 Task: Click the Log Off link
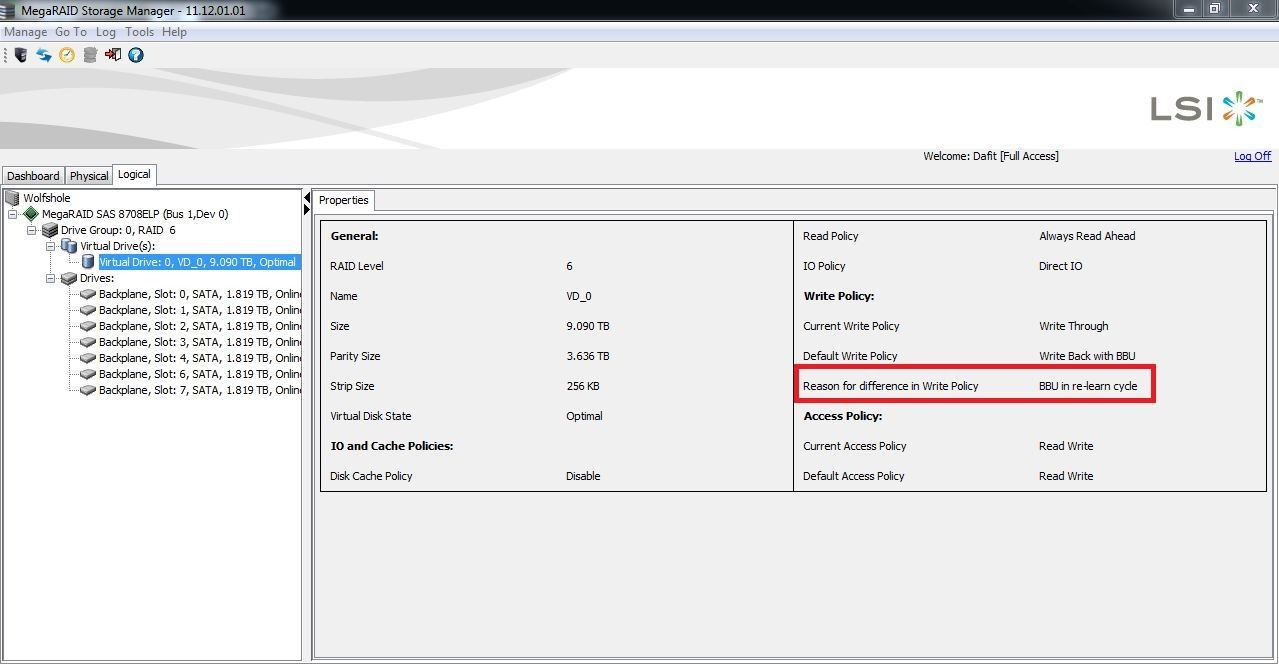coord(1252,156)
